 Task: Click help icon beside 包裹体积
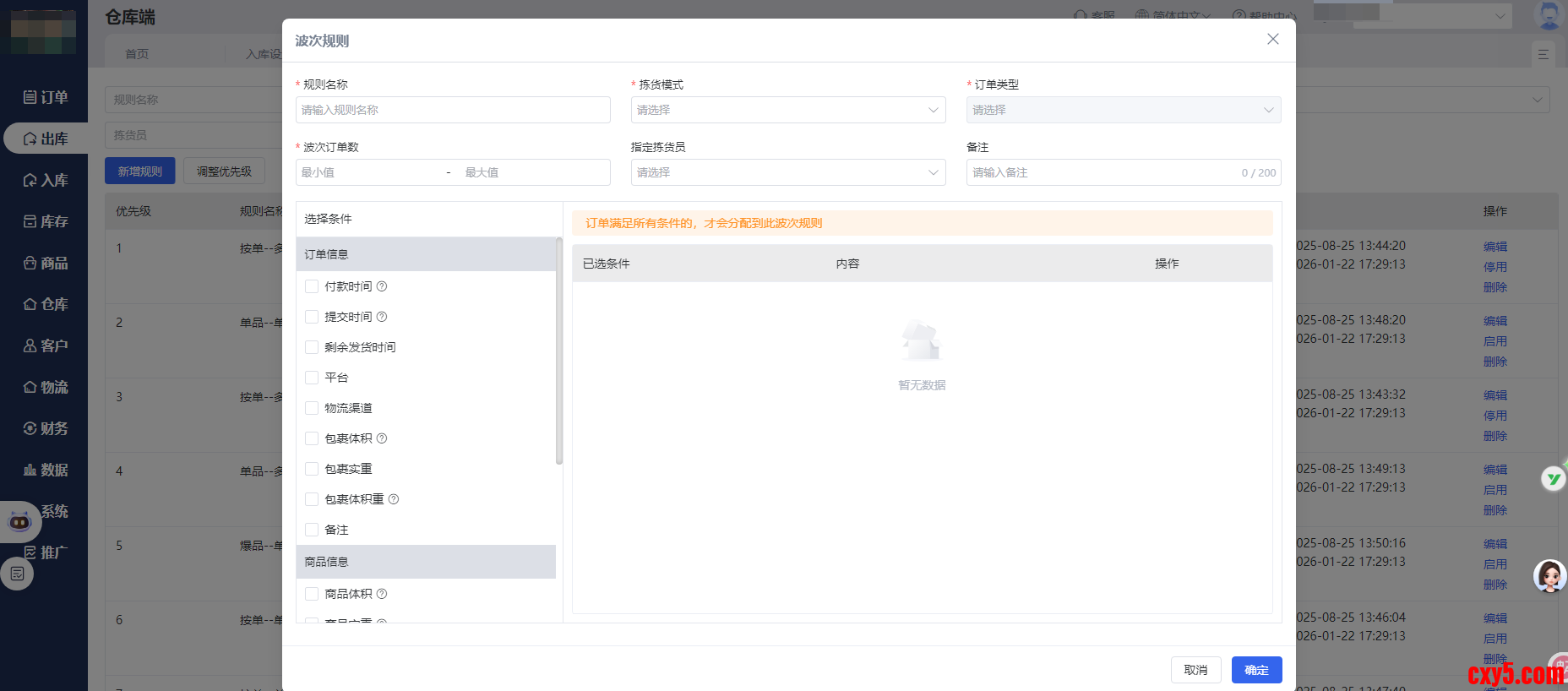click(382, 438)
